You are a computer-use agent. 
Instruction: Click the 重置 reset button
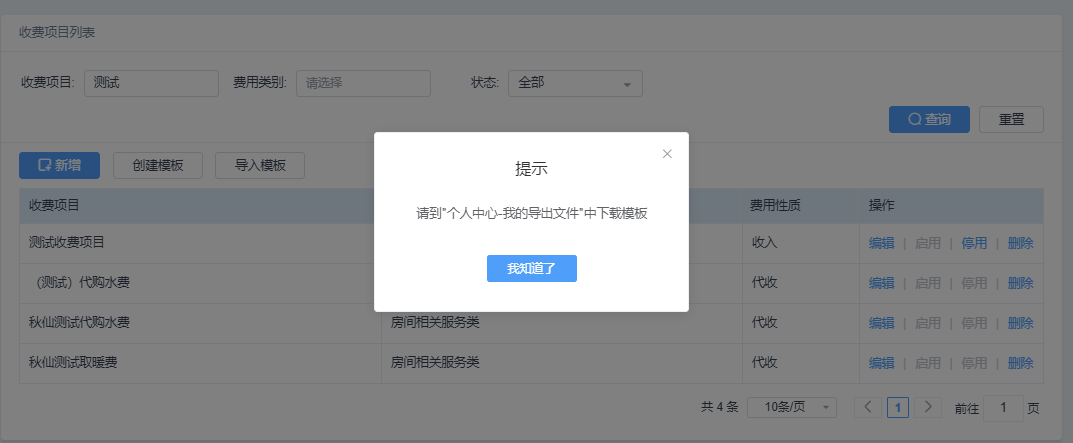[x=1011, y=119]
